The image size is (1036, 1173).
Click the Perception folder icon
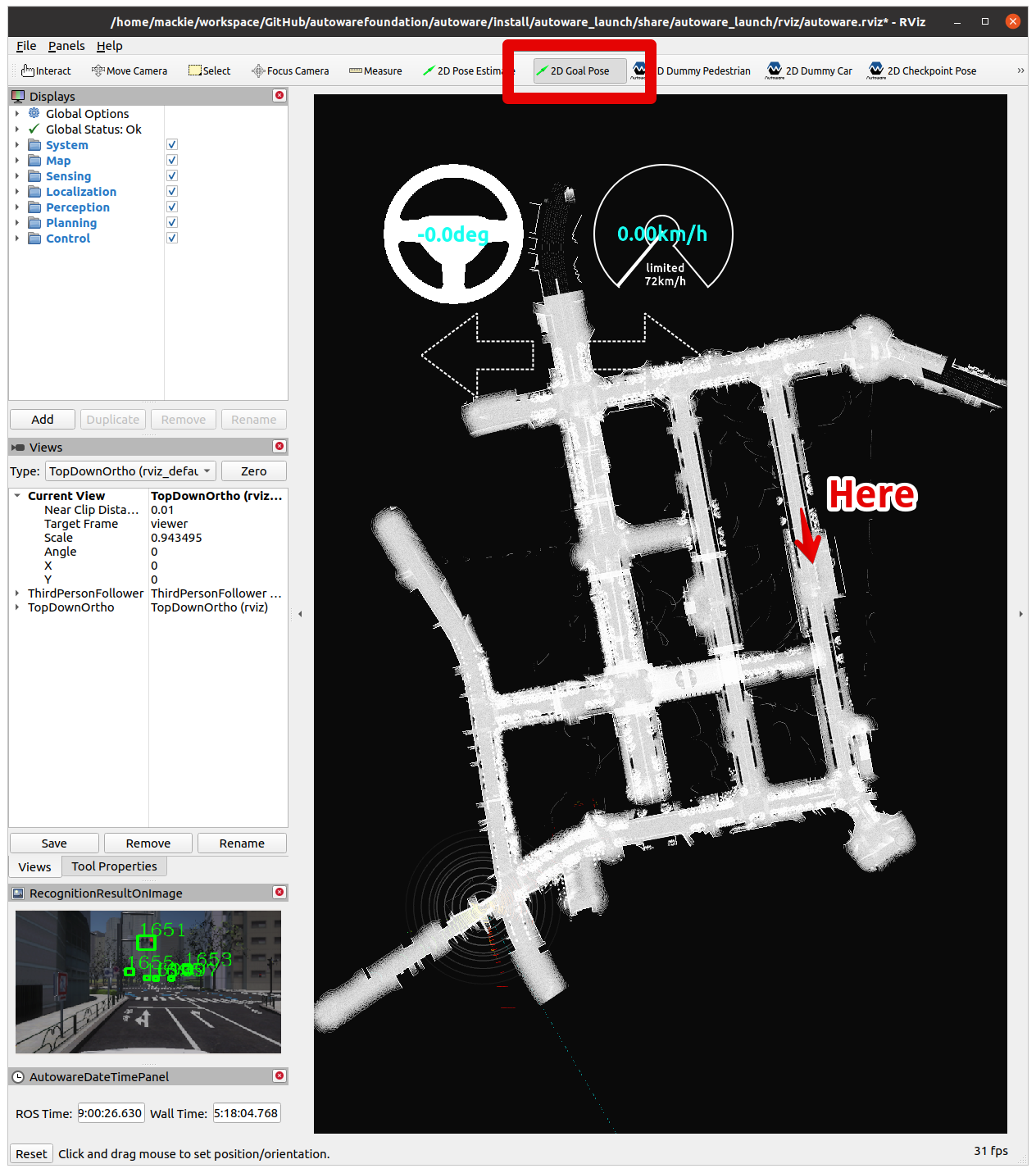[x=34, y=207]
